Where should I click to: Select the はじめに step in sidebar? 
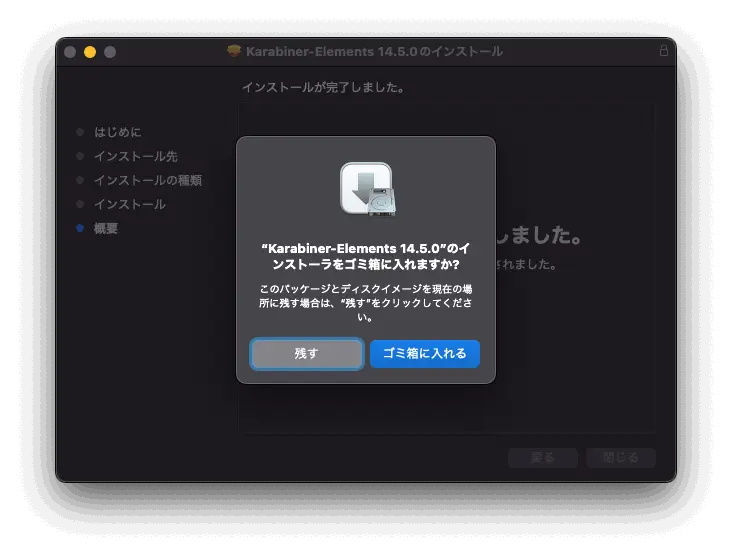[x=118, y=132]
